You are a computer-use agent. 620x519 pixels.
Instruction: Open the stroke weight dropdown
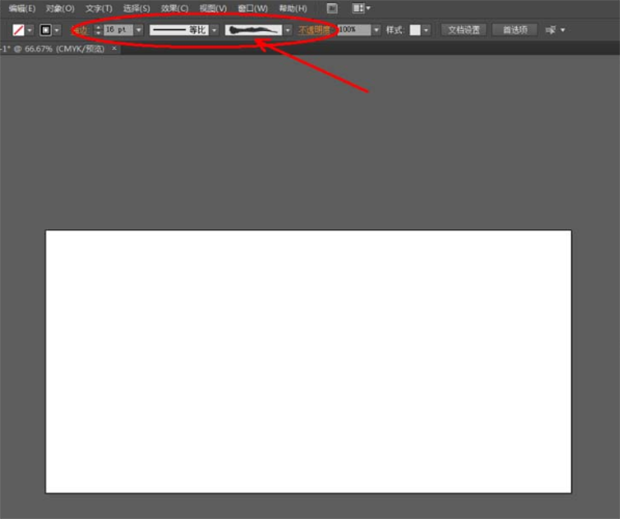coord(138,30)
